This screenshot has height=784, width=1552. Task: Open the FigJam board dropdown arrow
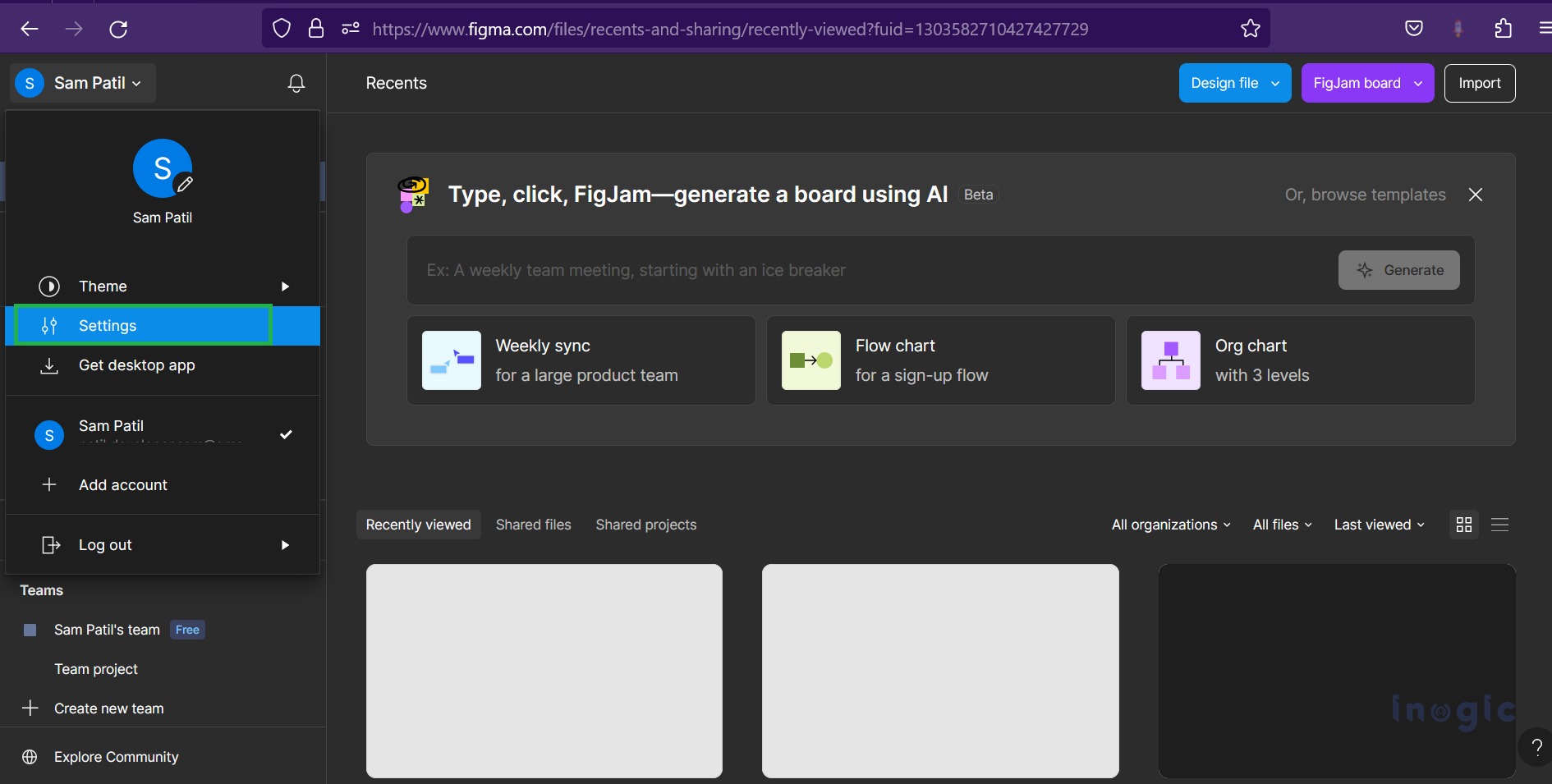1418,83
